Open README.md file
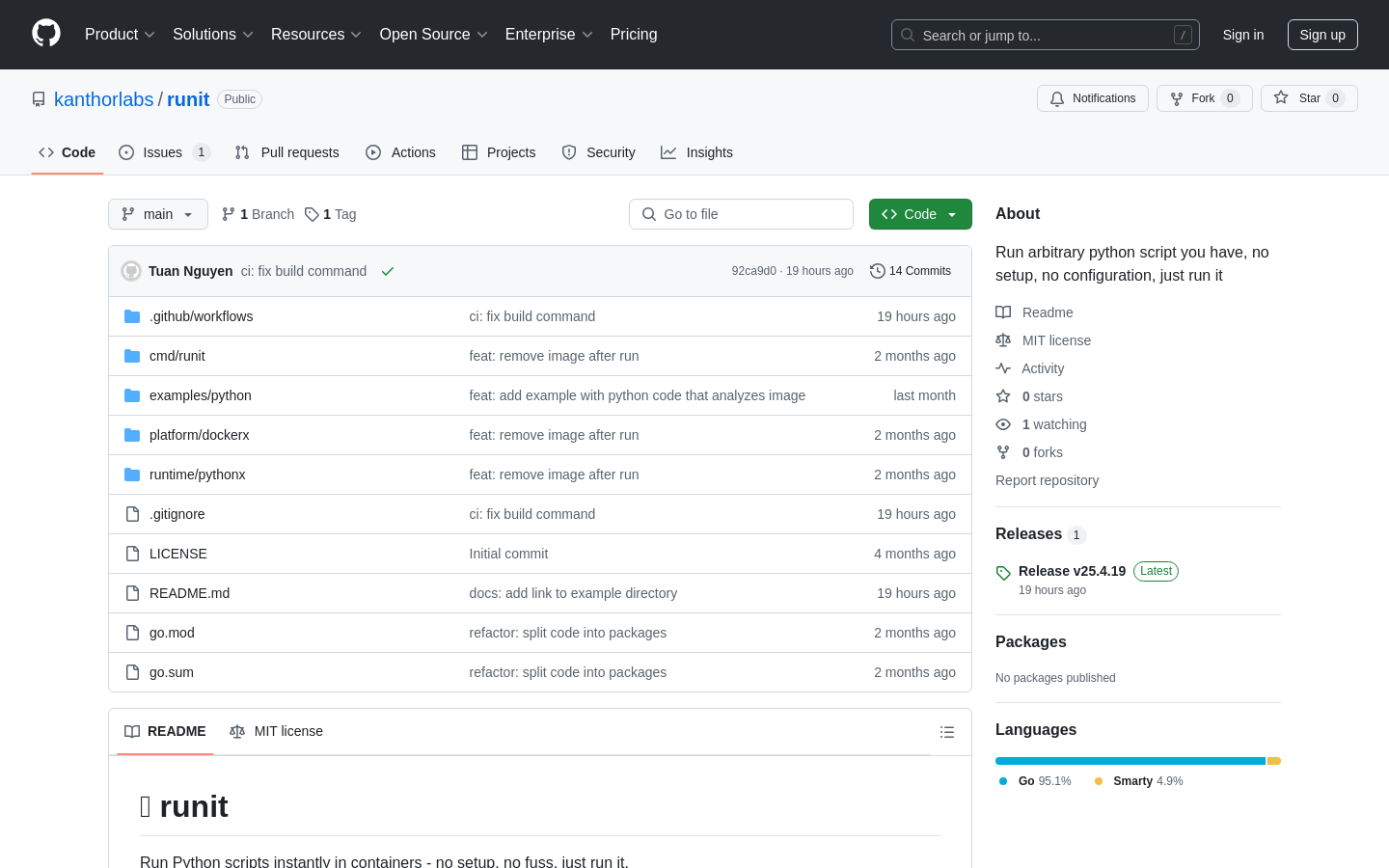The height and width of the screenshot is (868, 1389). [x=189, y=593]
